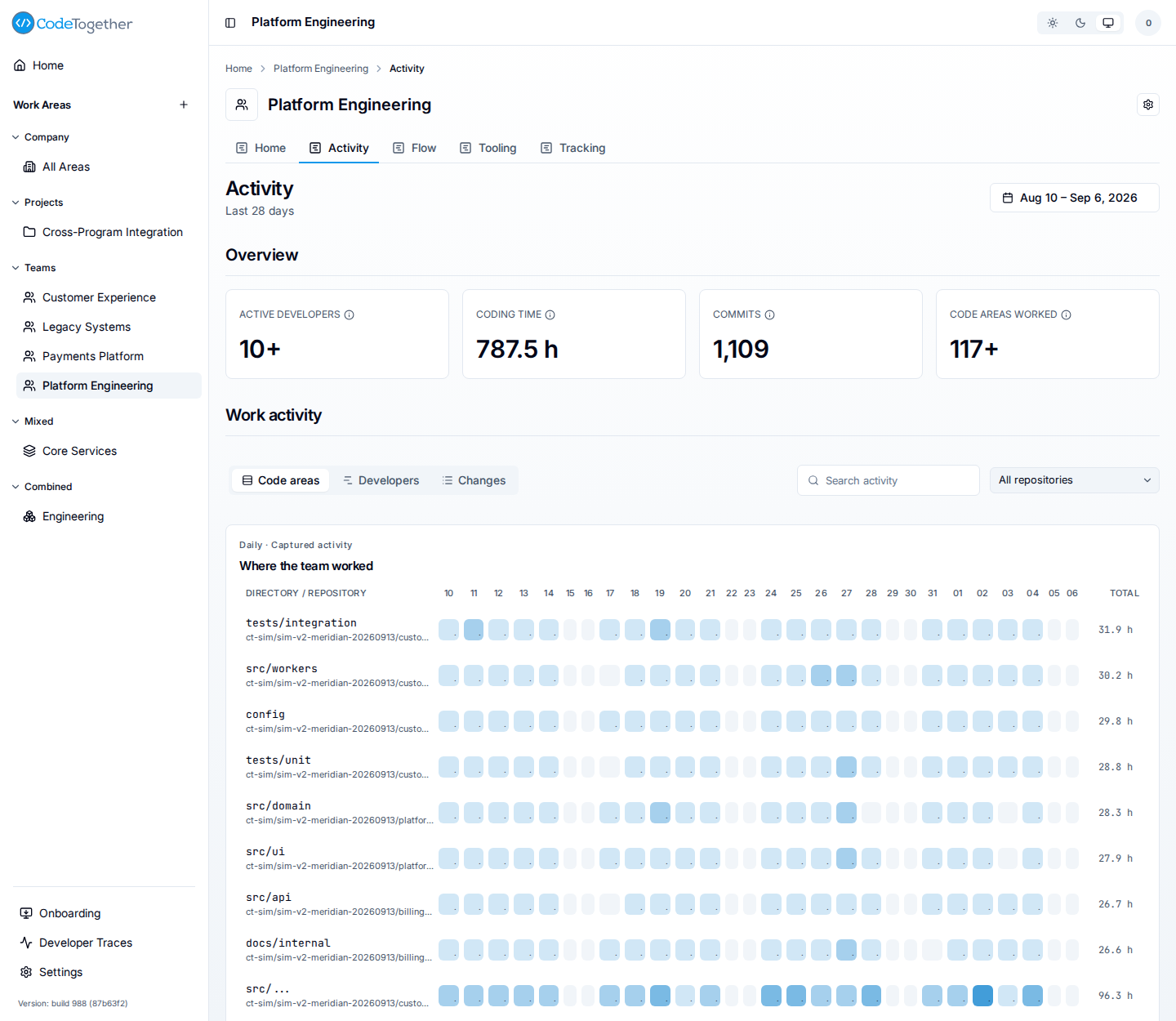The width and height of the screenshot is (1176, 1021).
Task: Collapse the Company section
Action: point(41,137)
